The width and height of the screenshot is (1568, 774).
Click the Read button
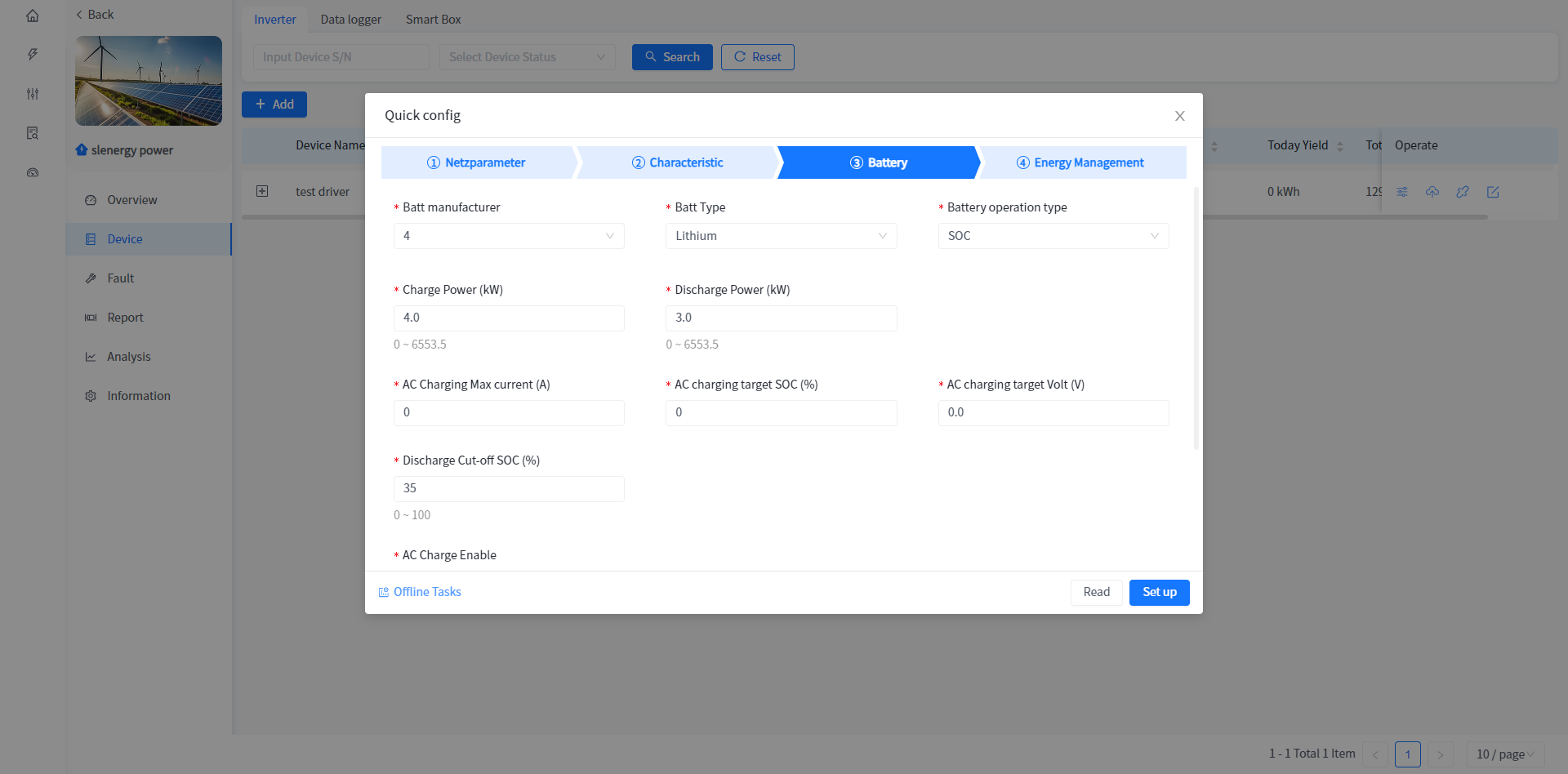[x=1096, y=592]
